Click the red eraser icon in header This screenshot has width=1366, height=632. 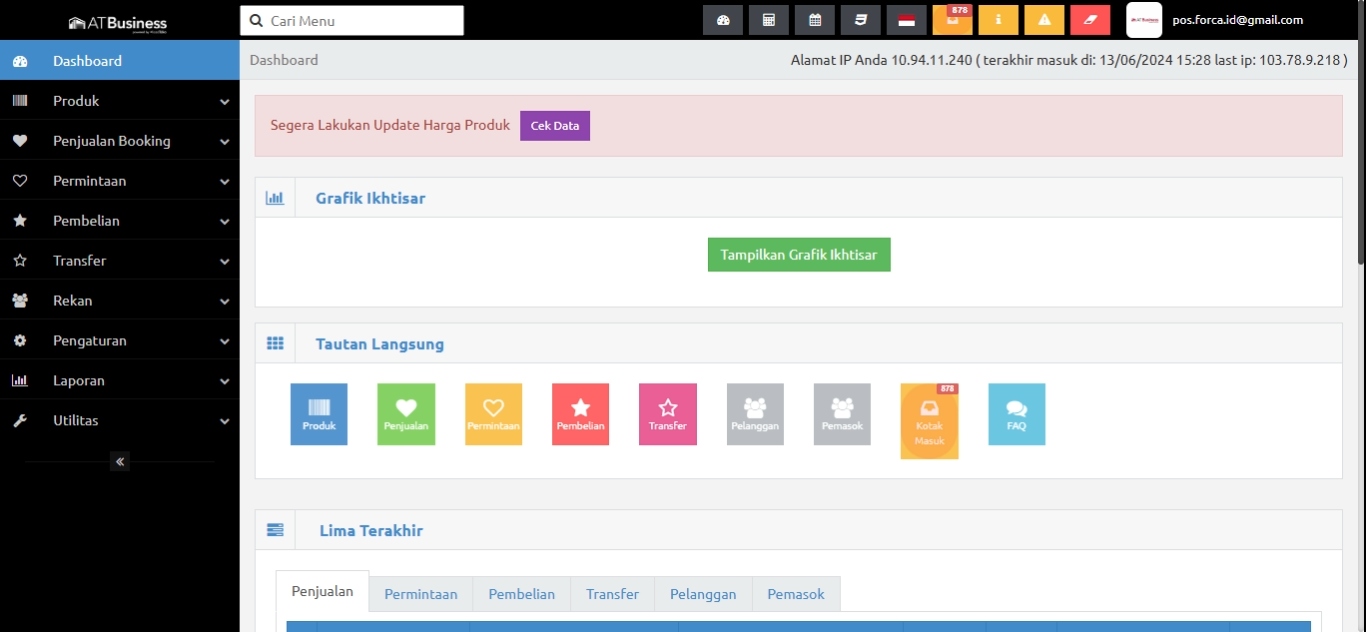pos(1090,20)
